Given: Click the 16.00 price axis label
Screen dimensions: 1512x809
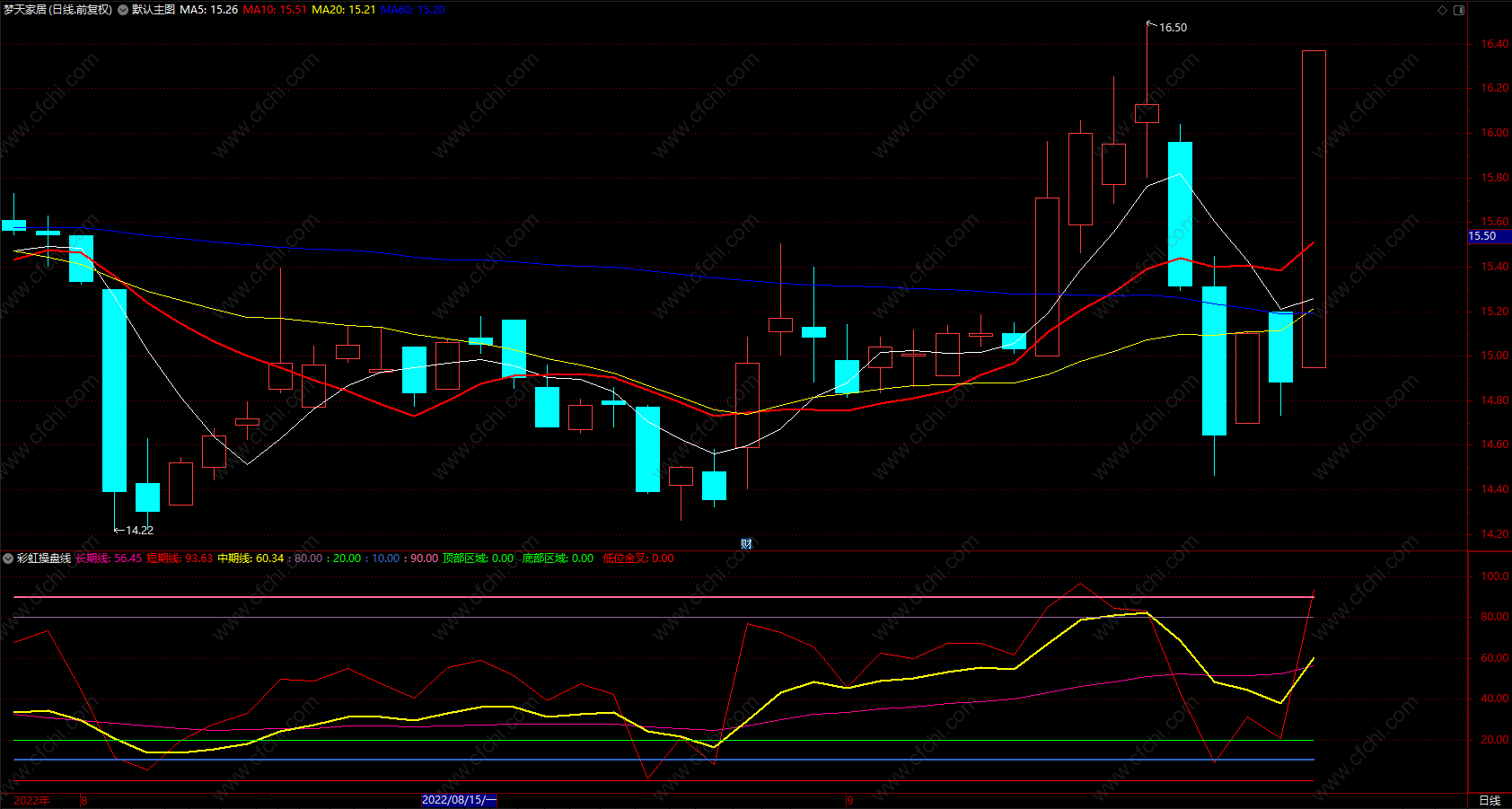Looking at the screenshot, I should point(1495,133).
